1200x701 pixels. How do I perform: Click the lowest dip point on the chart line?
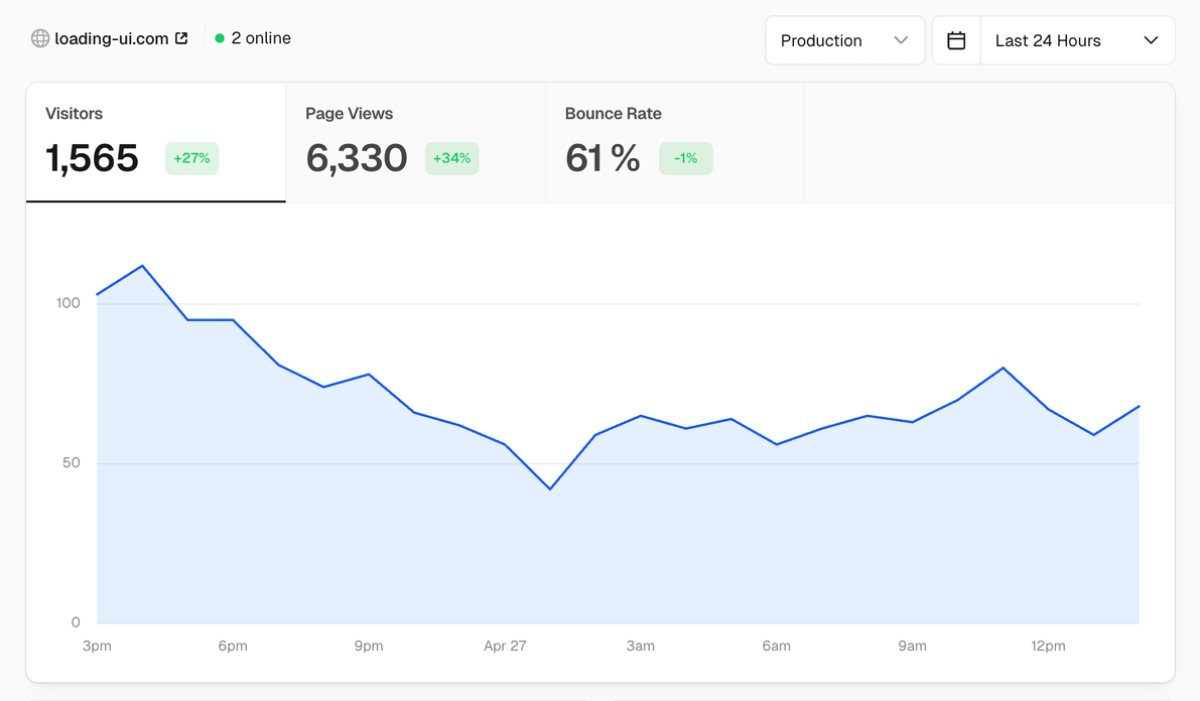click(550, 489)
